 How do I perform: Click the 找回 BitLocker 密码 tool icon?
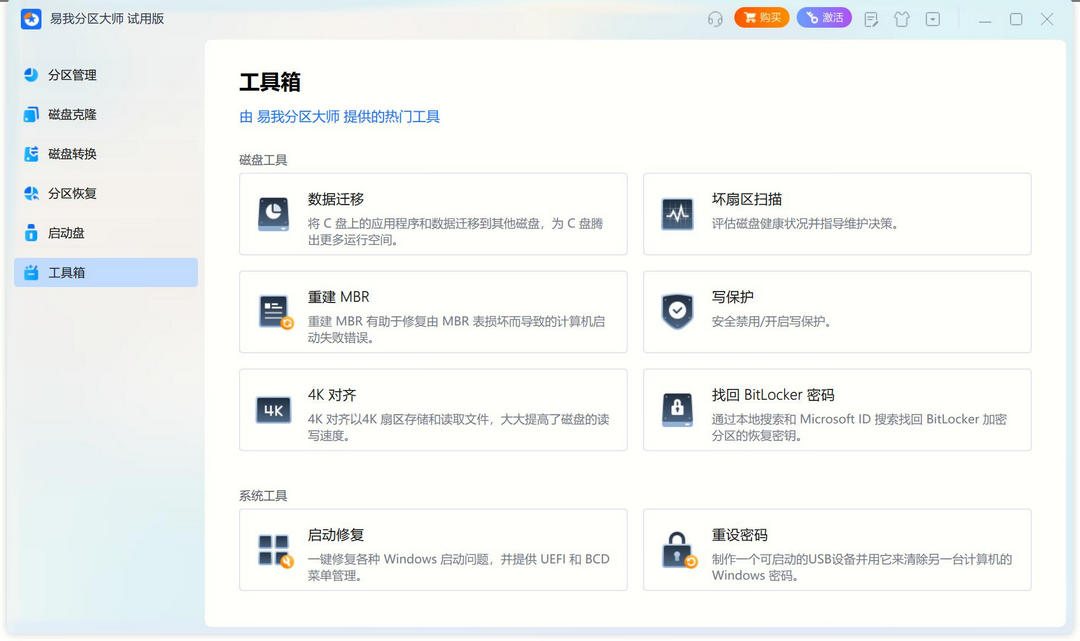677,410
